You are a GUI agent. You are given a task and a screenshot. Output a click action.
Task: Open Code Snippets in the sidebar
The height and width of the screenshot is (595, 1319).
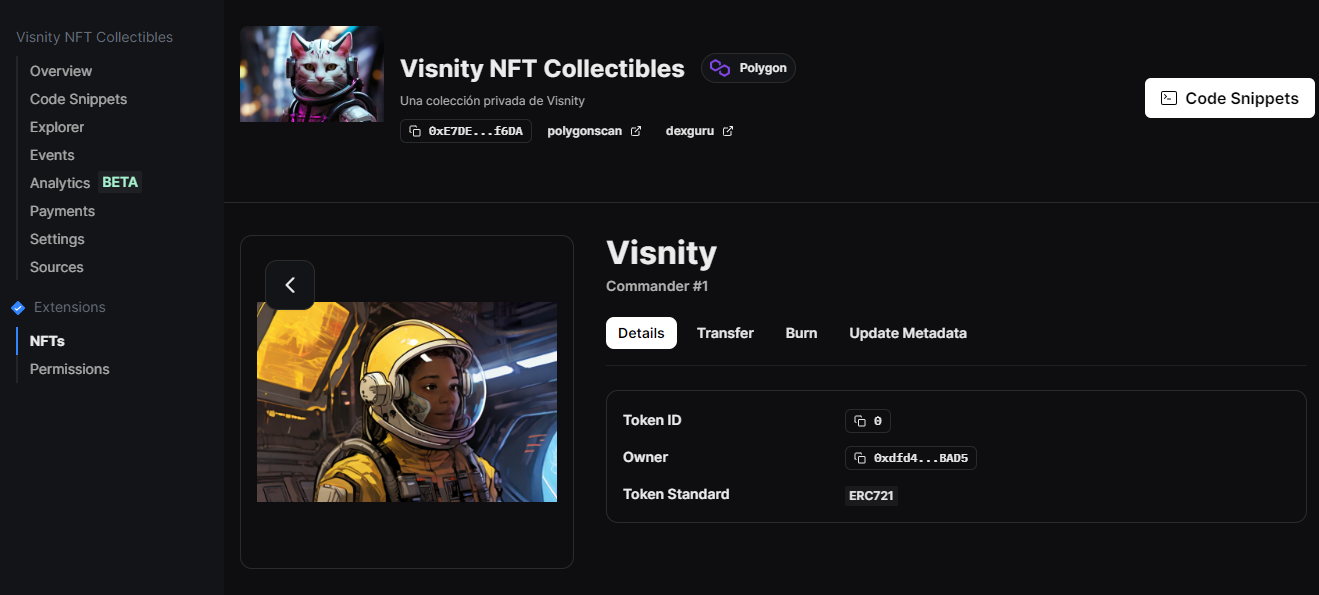(78, 99)
